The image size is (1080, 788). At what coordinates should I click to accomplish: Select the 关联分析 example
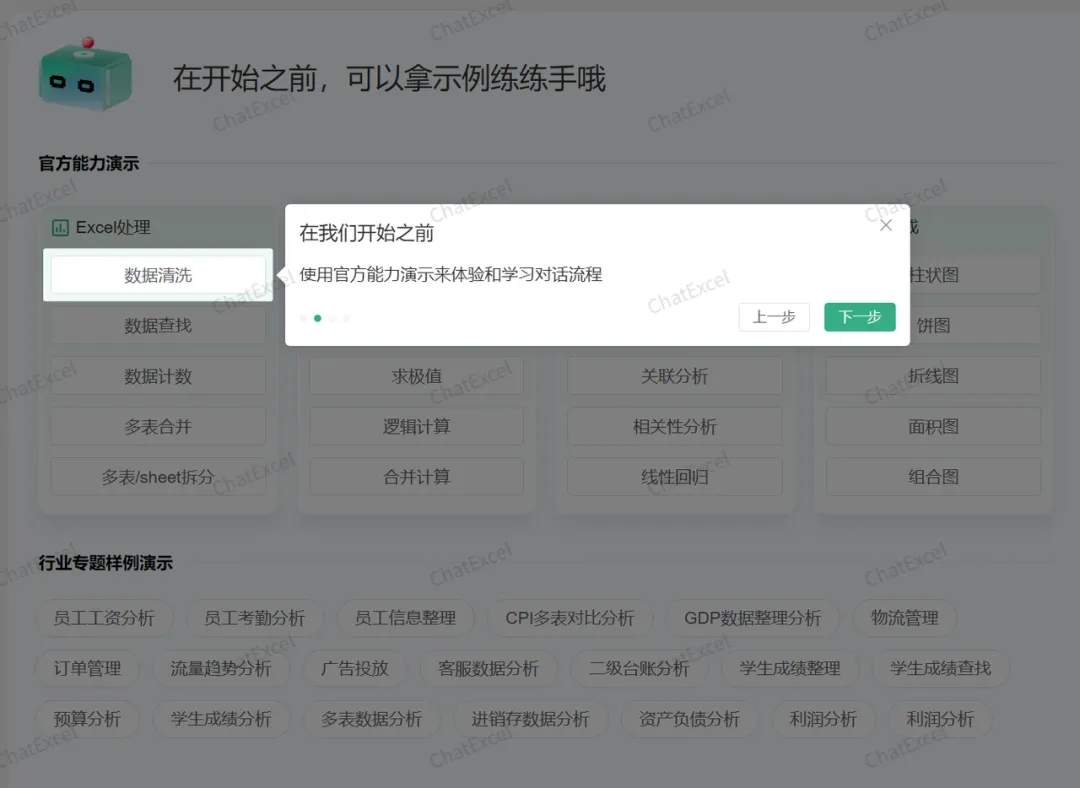(x=675, y=376)
